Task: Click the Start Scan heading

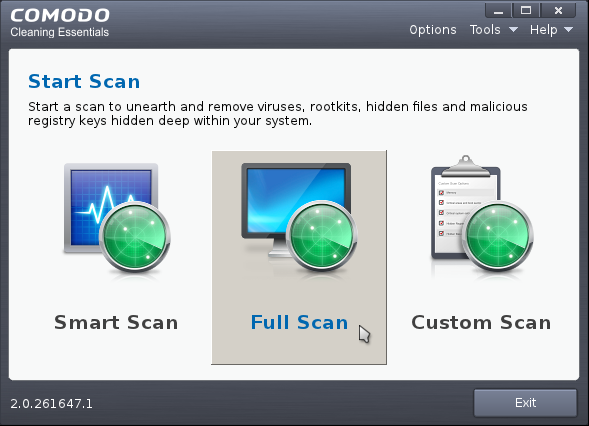Action: point(84,82)
